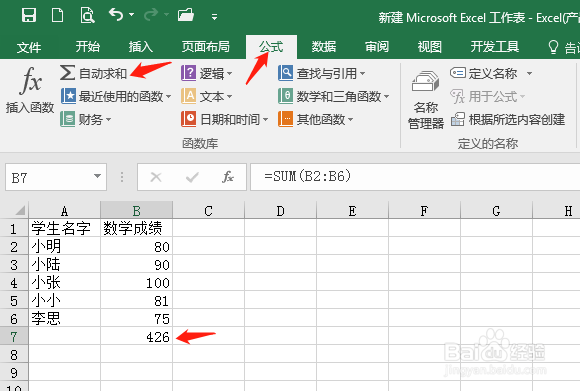Select column C header
This screenshot has height=391, width=580.
[x=208, y=210]
